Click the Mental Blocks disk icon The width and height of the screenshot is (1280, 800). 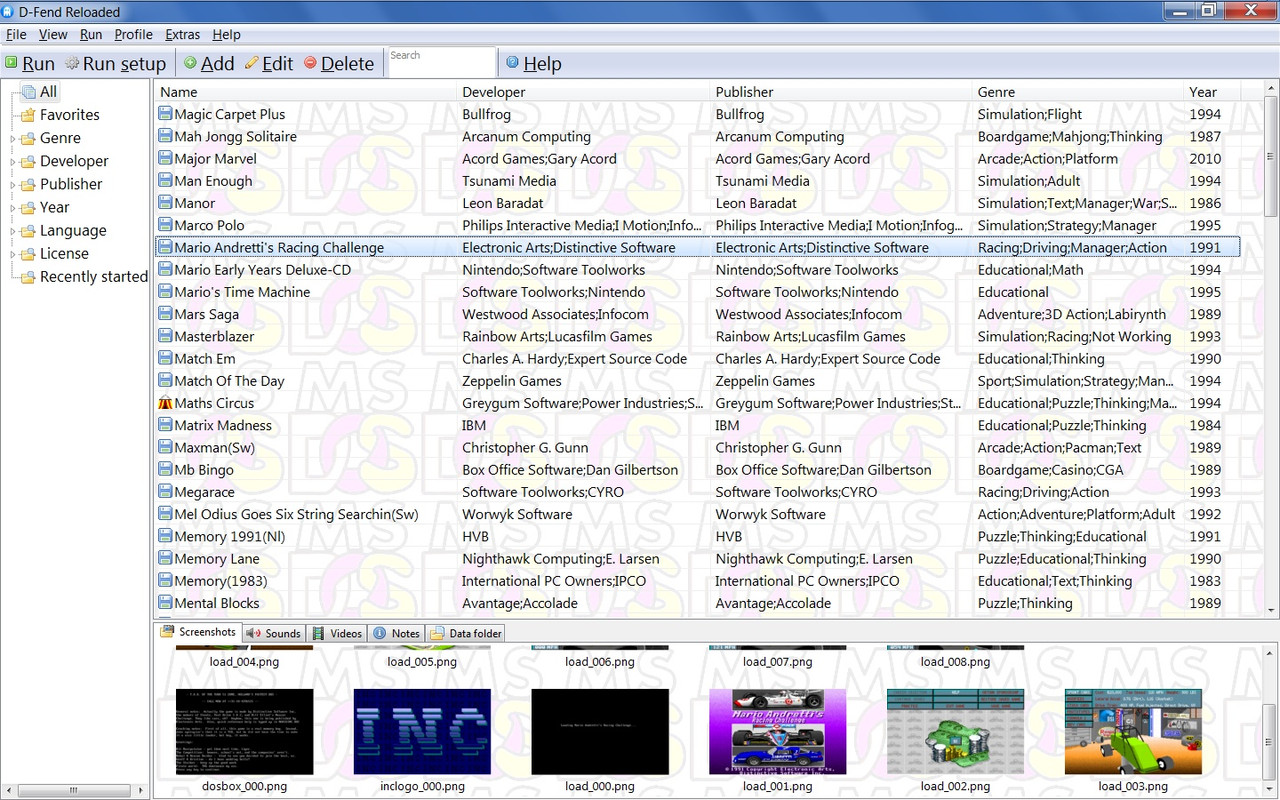click(x=165, y=603)
